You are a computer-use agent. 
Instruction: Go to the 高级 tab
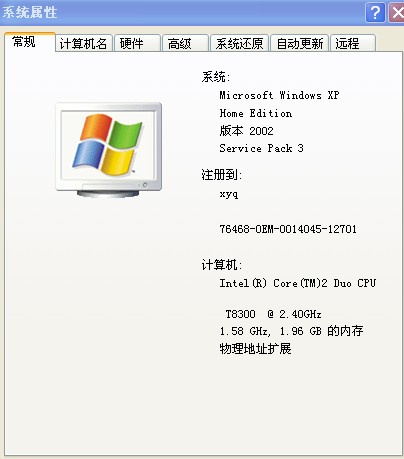(185, 43)
